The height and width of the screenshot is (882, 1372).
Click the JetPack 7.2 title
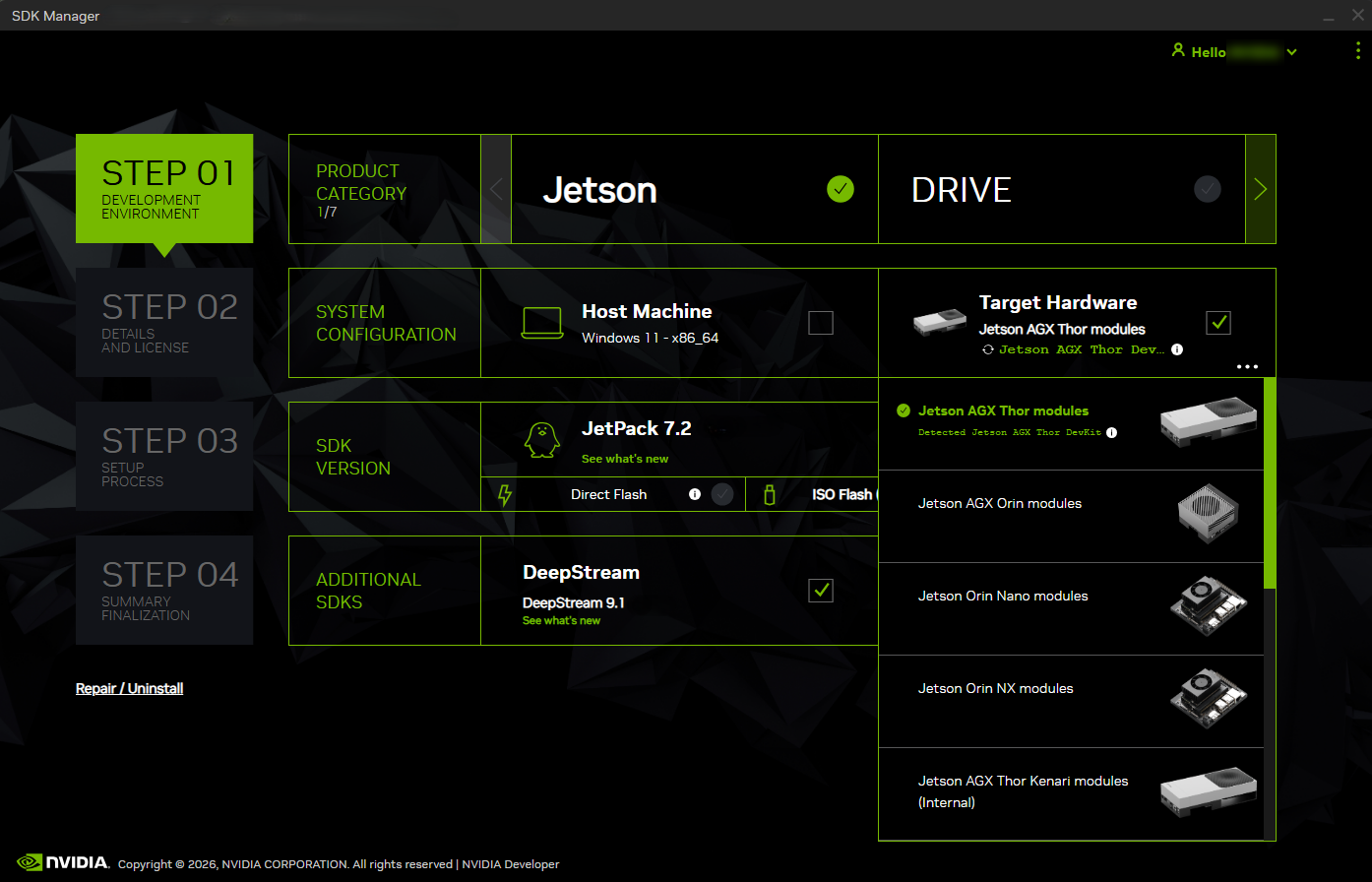point(637,428)
